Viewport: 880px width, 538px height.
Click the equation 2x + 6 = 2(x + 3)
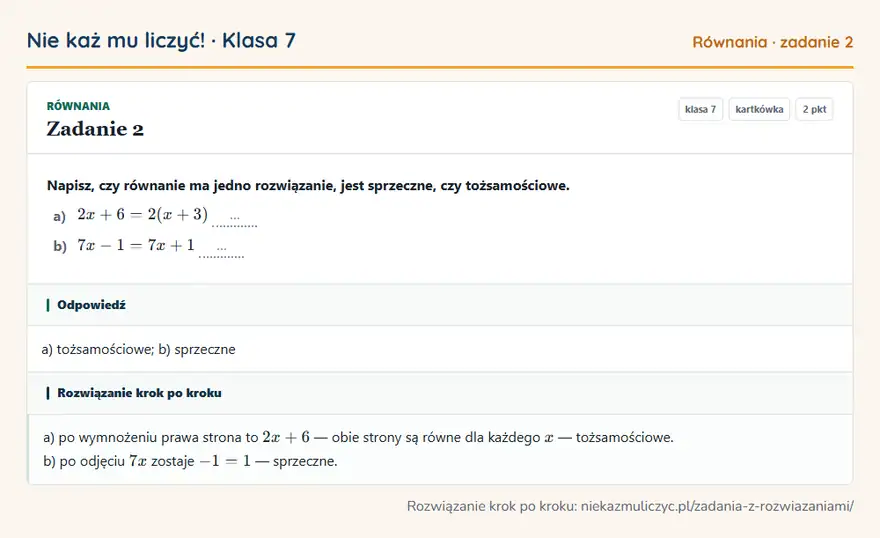tap(143, 214)
